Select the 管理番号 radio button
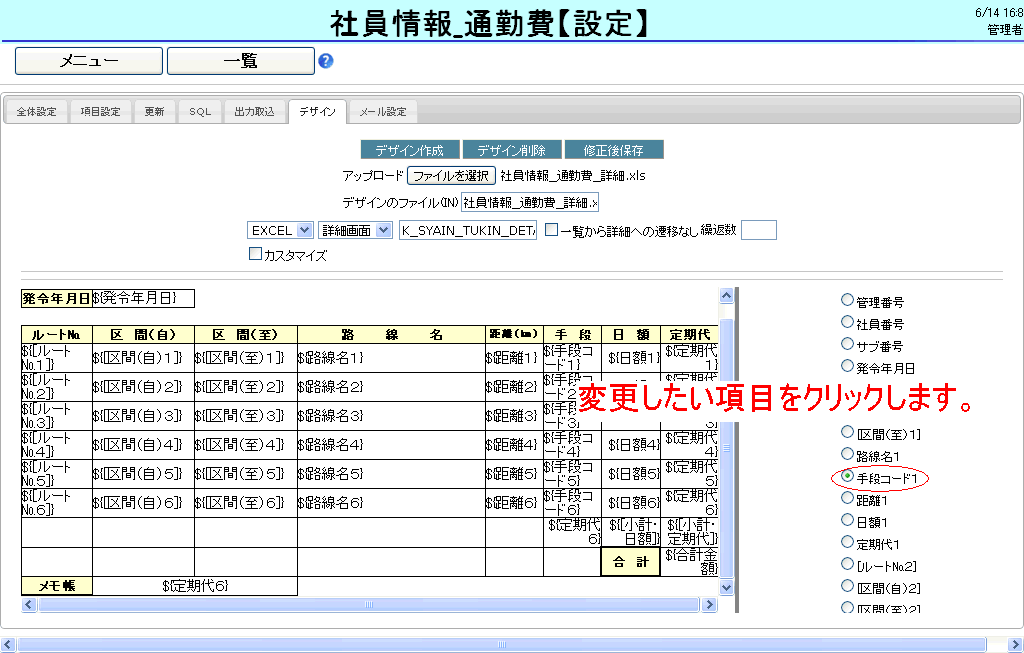Viewport: 1024px width, 653px height. (x=848, y=300)
